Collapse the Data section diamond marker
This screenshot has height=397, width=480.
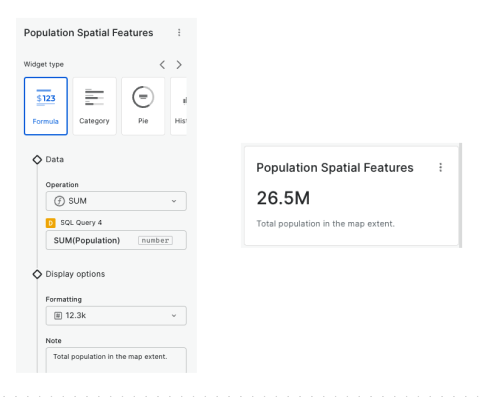pos(37,160)
